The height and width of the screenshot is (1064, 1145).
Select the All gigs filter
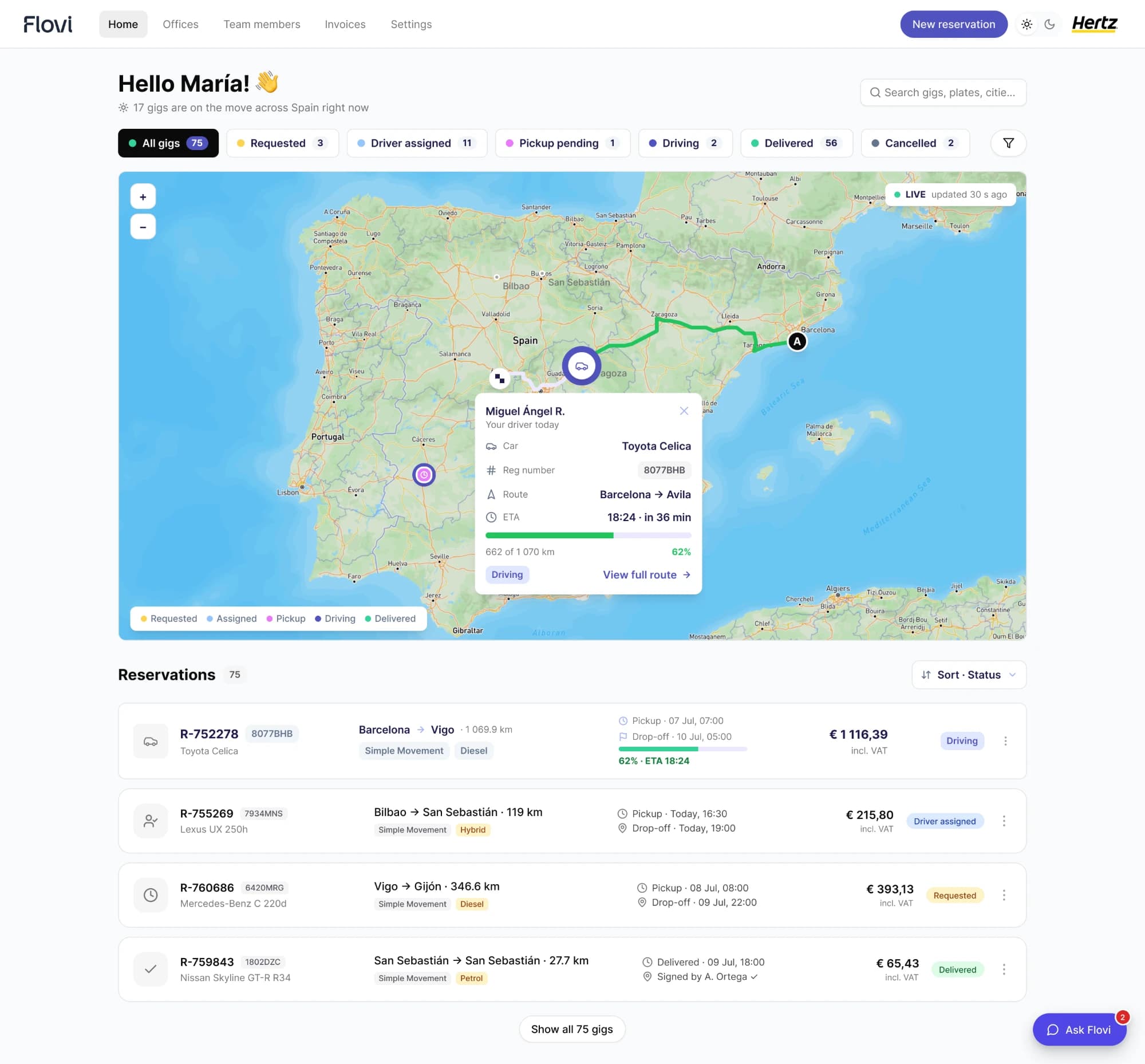[x=168, y=143]
